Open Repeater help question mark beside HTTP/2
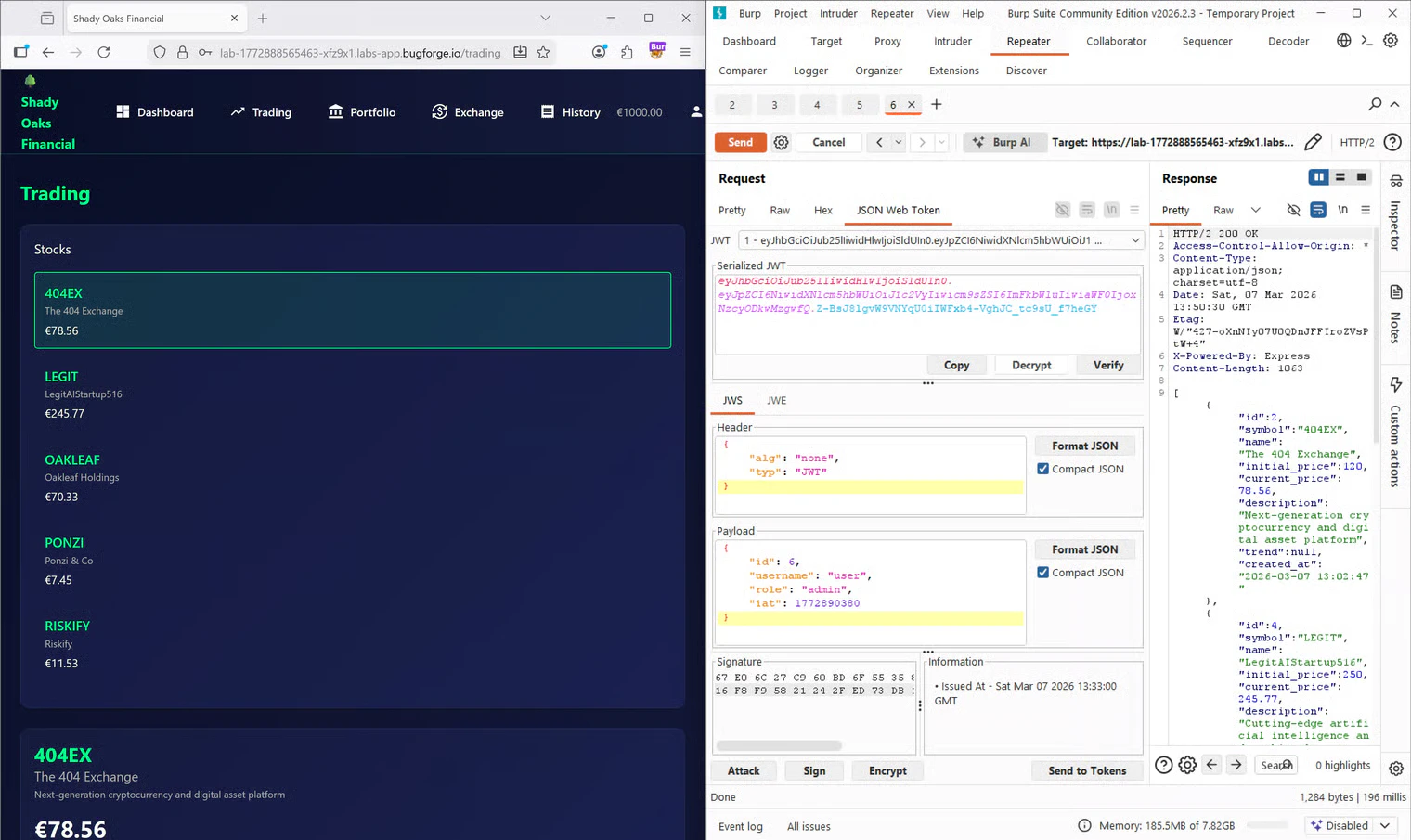Image resolution: width=1411 pixels, height=840 pixels. pyautogui.click(x=1392, y=142)
